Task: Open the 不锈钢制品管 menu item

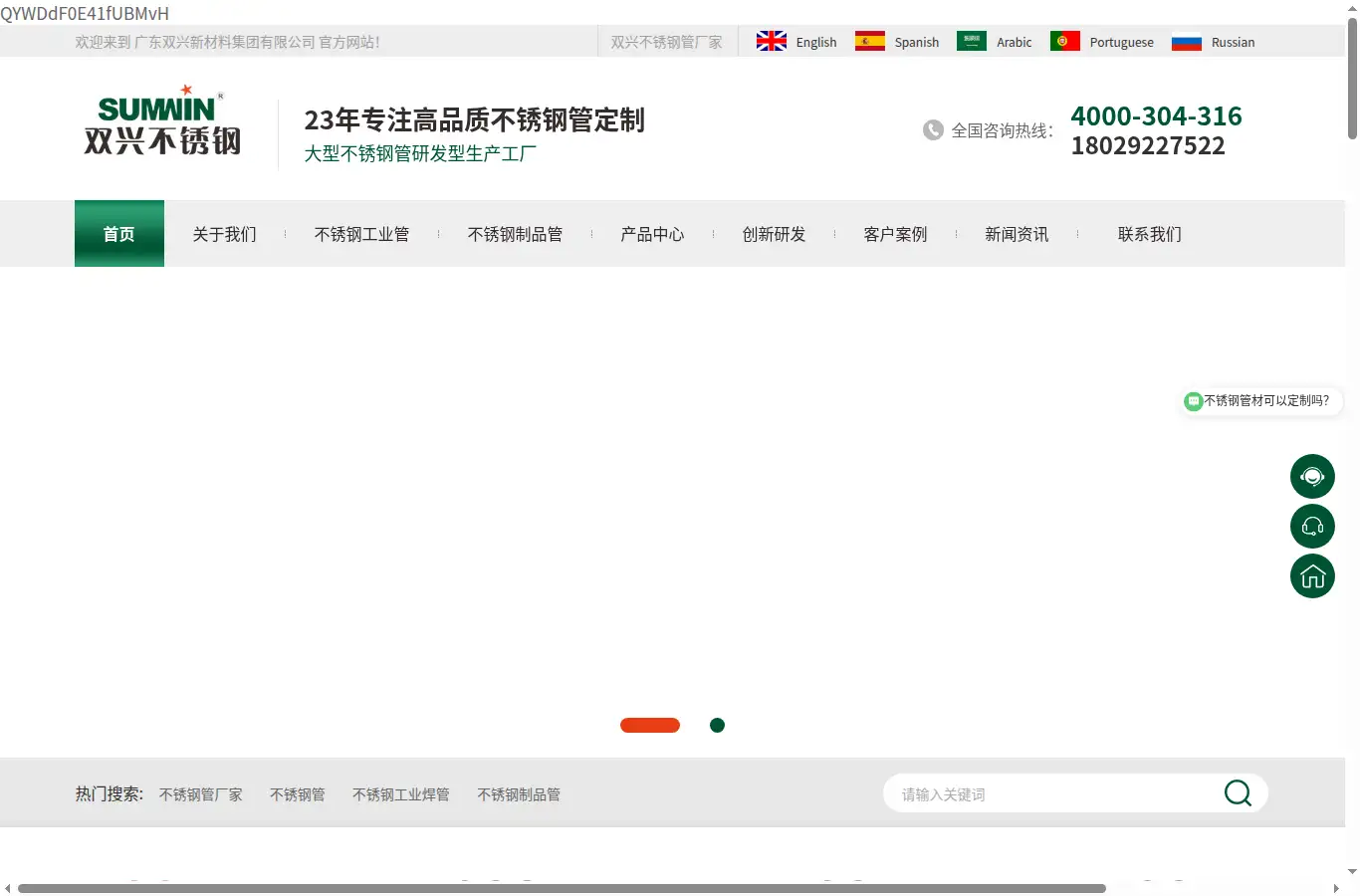Action: point(516,234)
